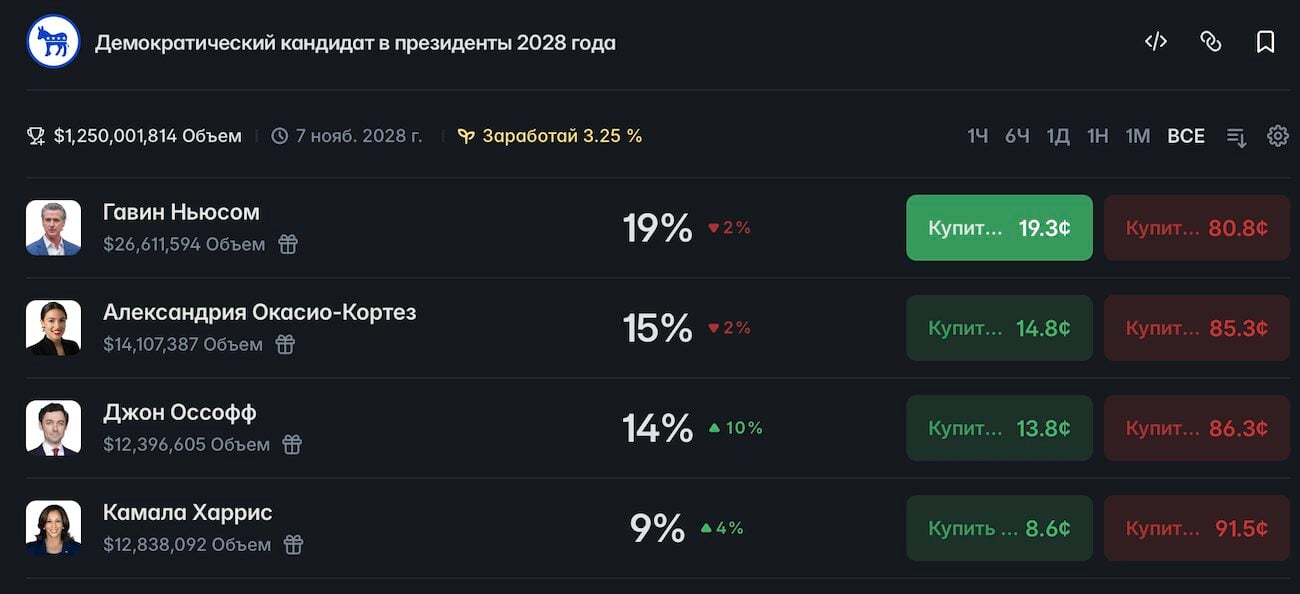Switch to the 1Д time range
Viewport: 1300px width, 594px height.
[x=1058, y=136]
